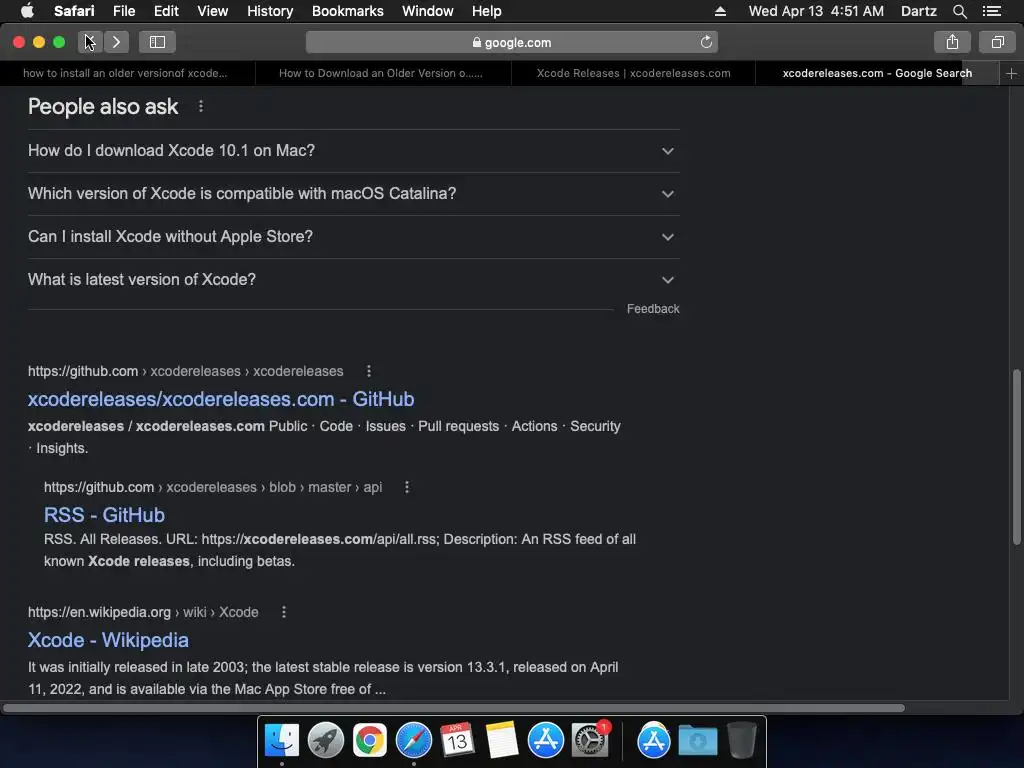Click the date and time in menu bar

816,11
